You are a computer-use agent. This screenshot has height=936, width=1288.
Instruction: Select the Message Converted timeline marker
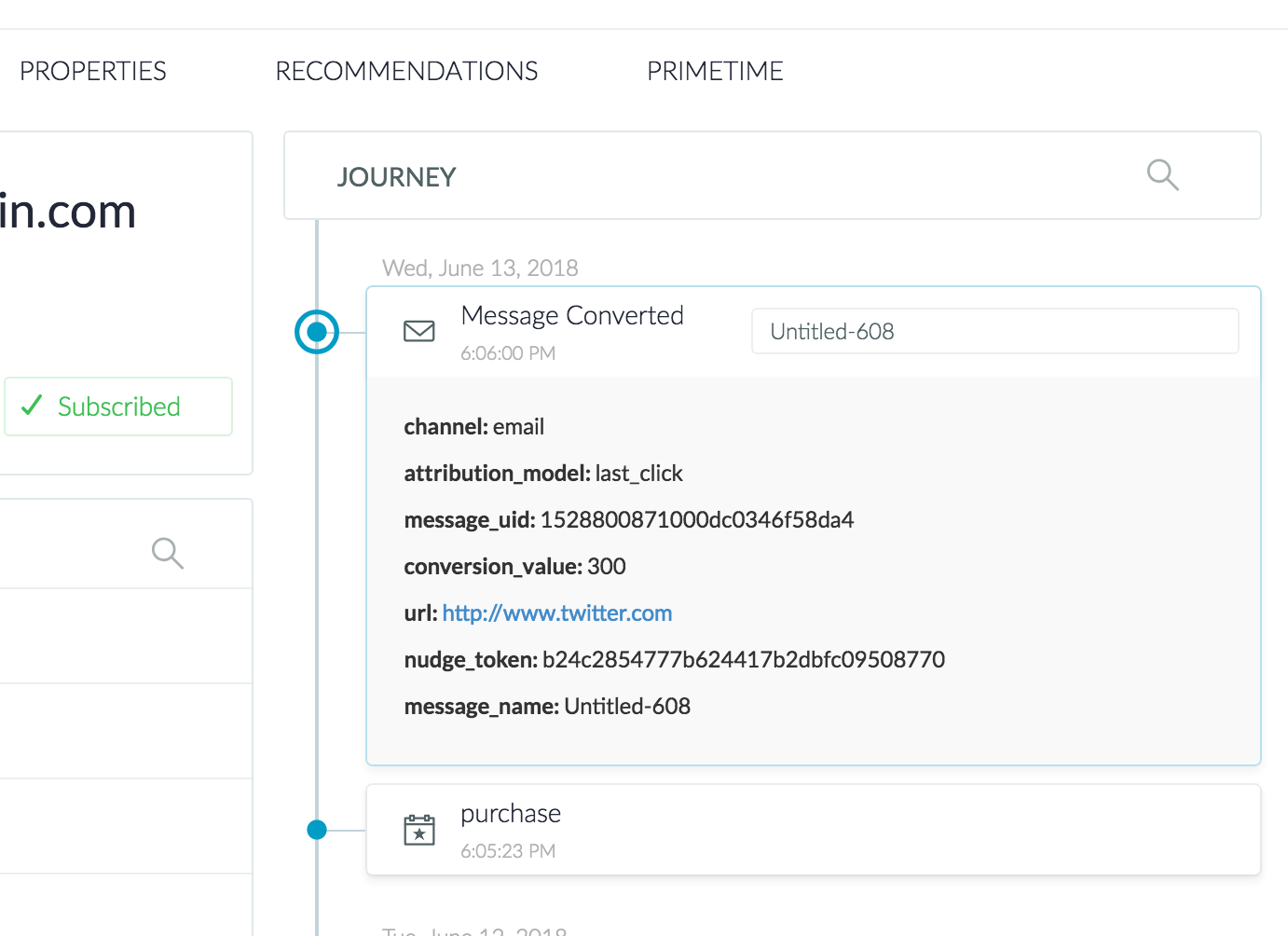317,332
